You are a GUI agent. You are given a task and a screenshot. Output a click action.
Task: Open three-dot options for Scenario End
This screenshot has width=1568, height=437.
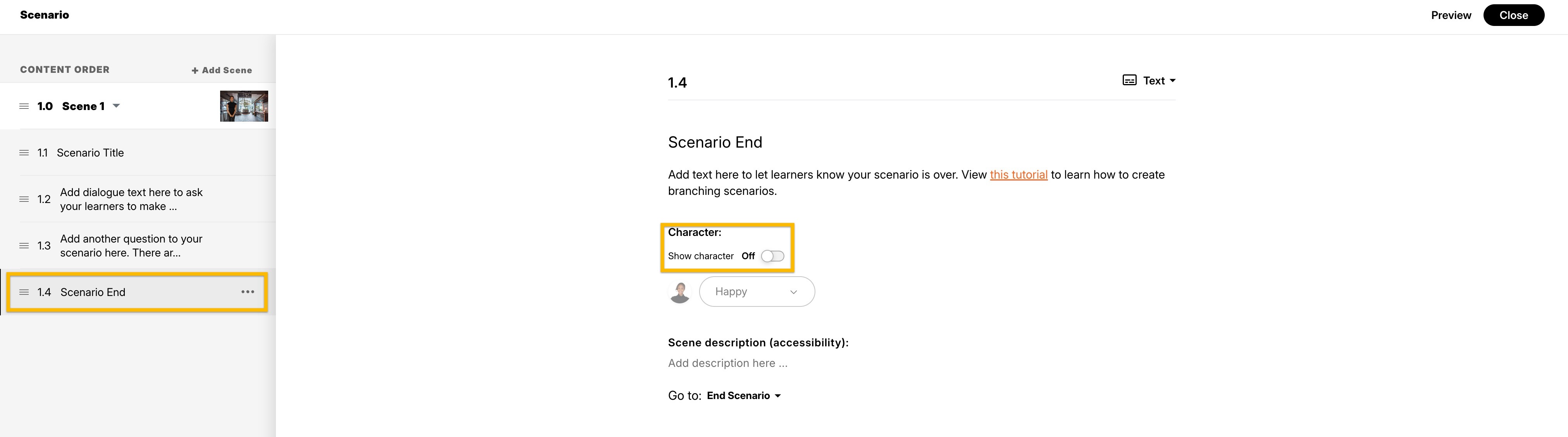click(248, 292)
